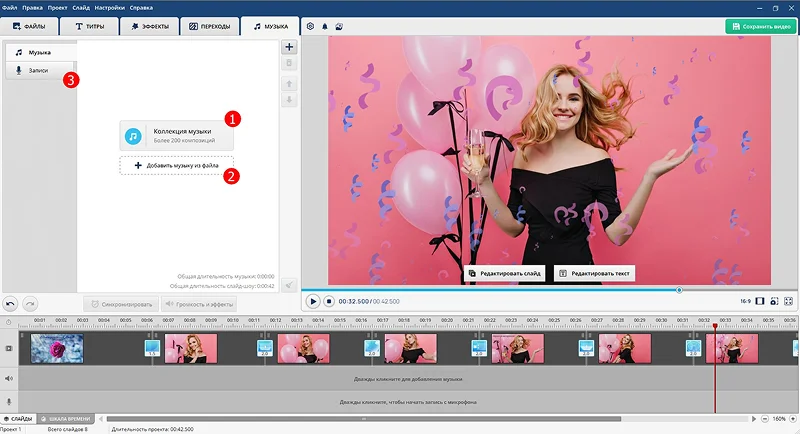Click timeline scroll right arrow
The height and width of the screenshot is (434, 800).
(x=754, y=419)
